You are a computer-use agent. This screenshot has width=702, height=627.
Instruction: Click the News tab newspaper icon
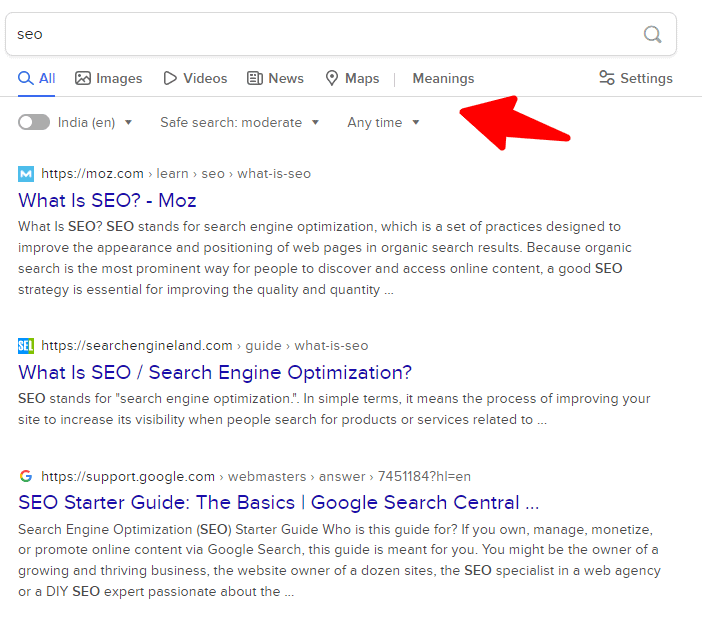(x=255, y=78)
